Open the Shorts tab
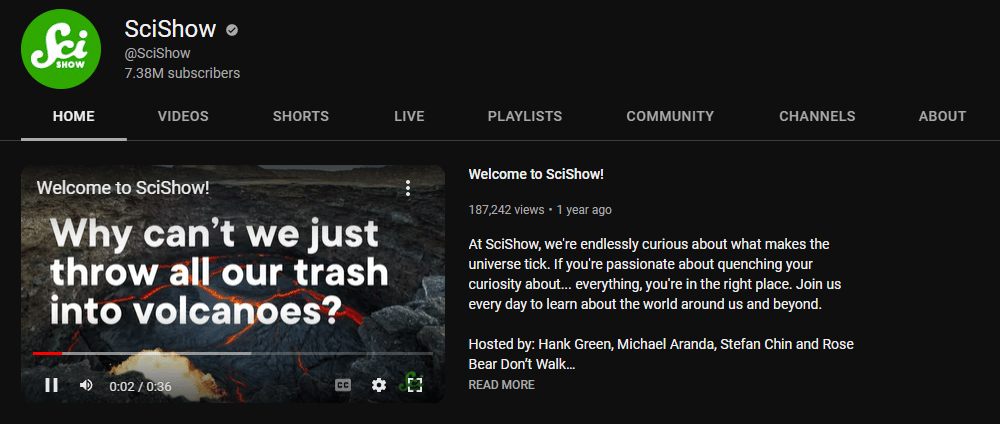Image resolution: width=1000 pixels, height=424 pixels. pos(300,116)
